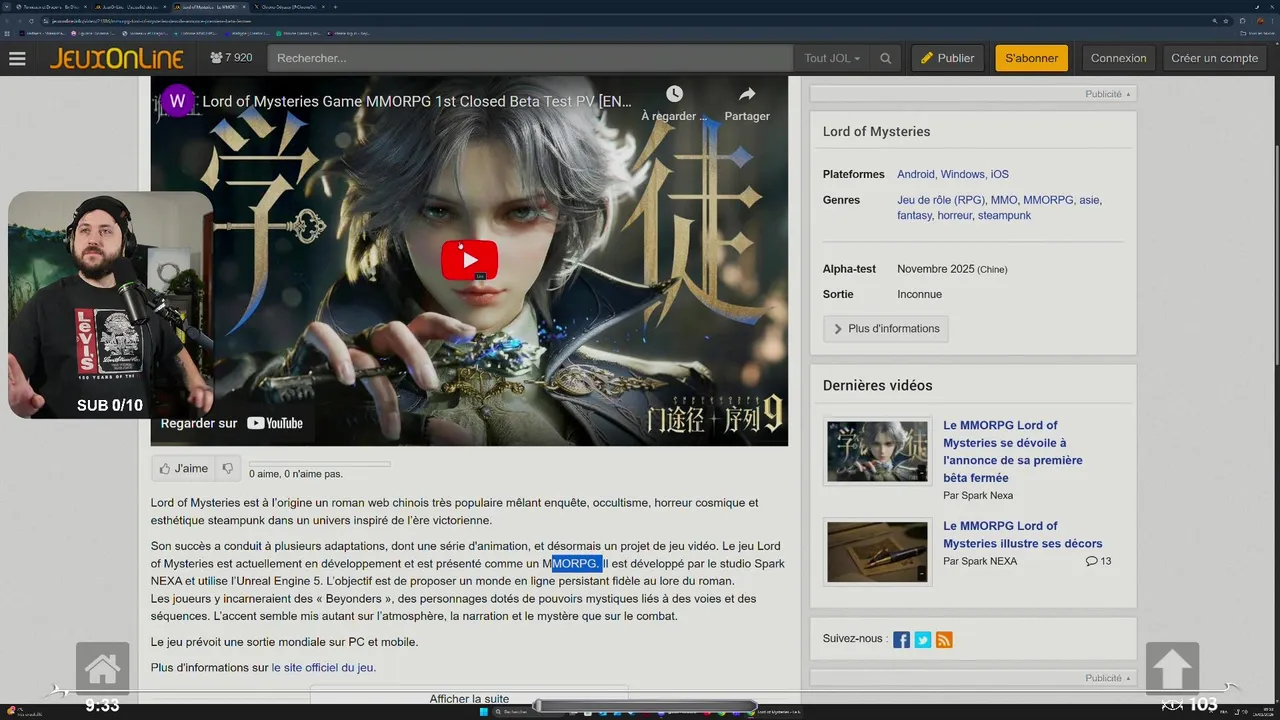Click the back-to-top arrow icon
1280x720 pixels.
(x=1172, y=668)
